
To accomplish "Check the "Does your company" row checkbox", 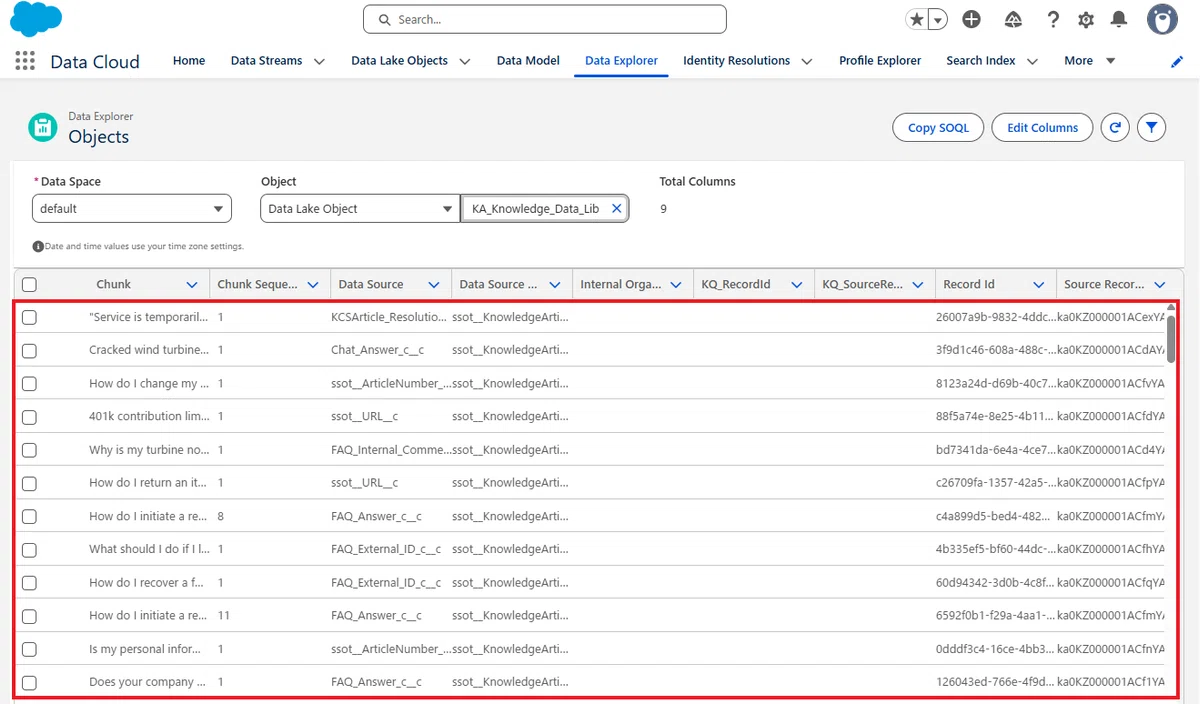I will click(x=29, y=682).
